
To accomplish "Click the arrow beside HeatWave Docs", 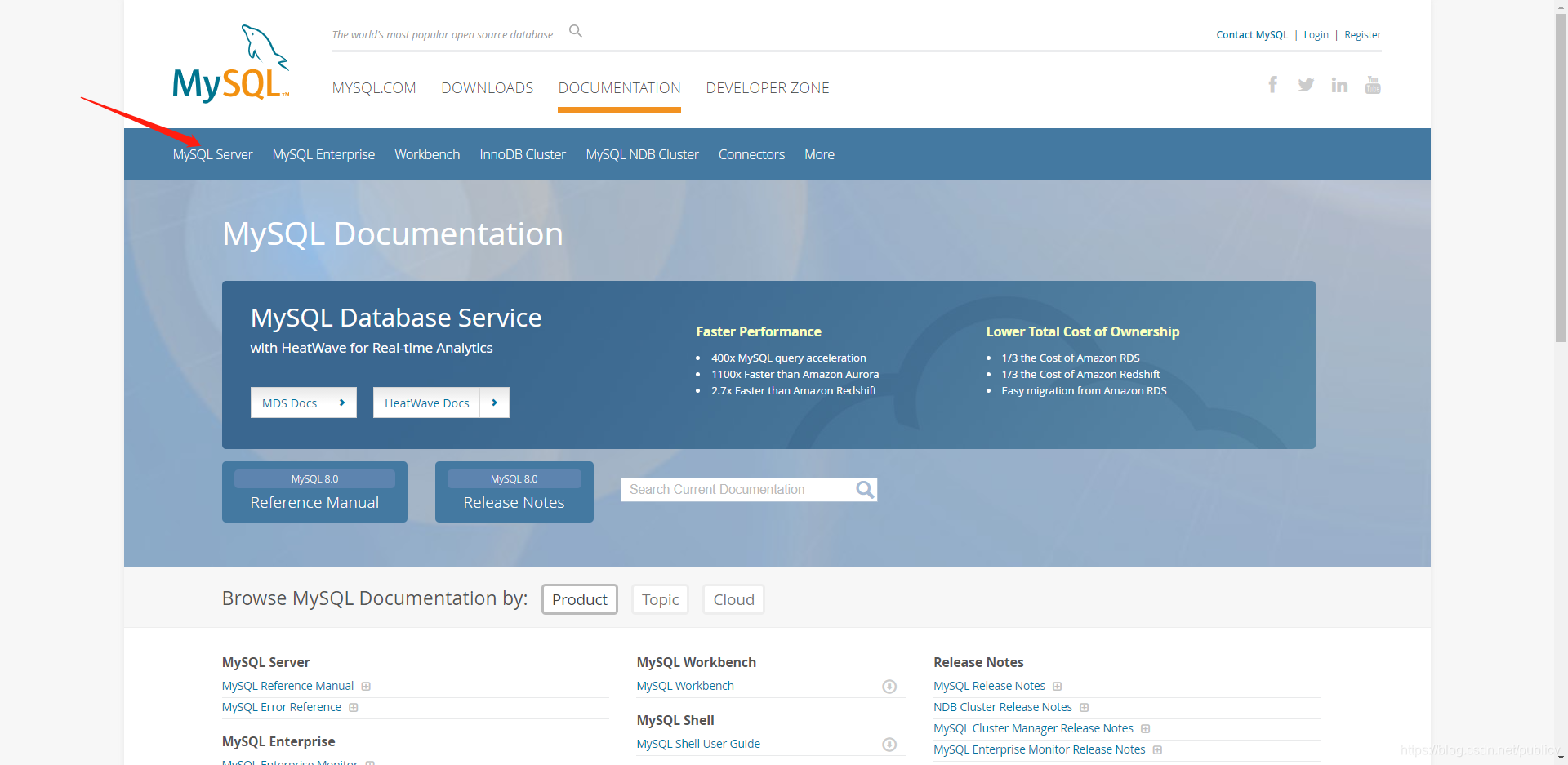I will (x=494, y=403).
